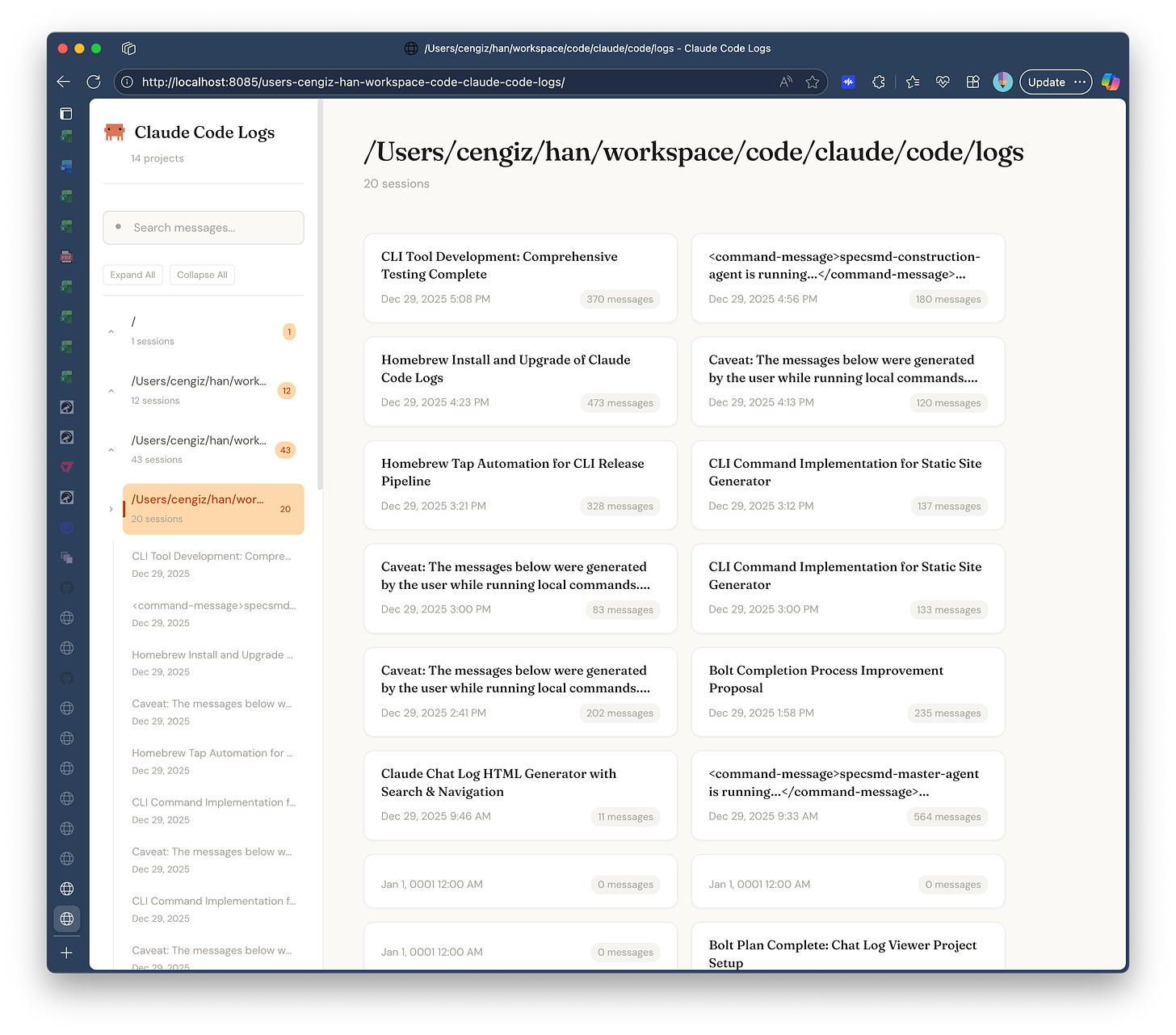Click the Collapse All button

pyautogui.click(x=202, y=275)
